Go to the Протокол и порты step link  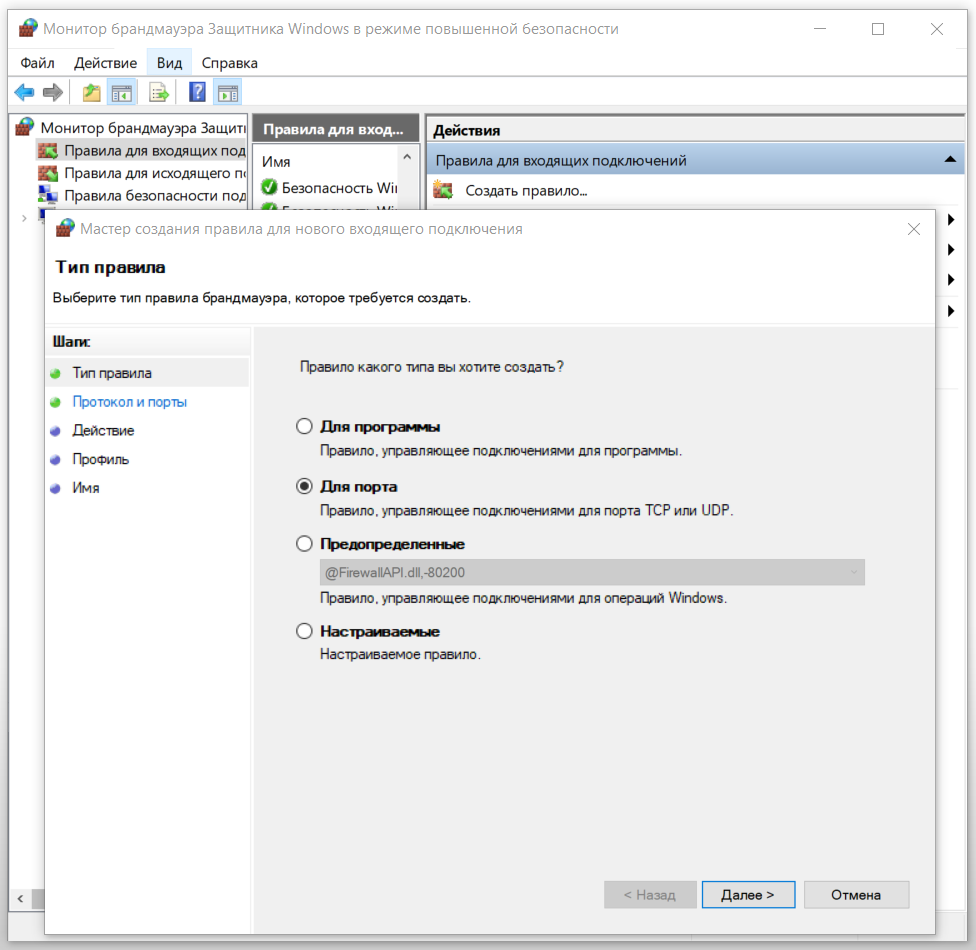tap(129, 402)
